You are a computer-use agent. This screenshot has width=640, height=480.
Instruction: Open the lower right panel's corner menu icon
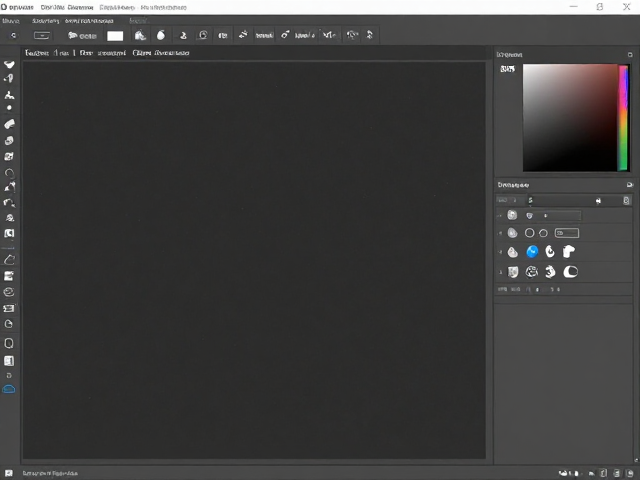point(629,185)
